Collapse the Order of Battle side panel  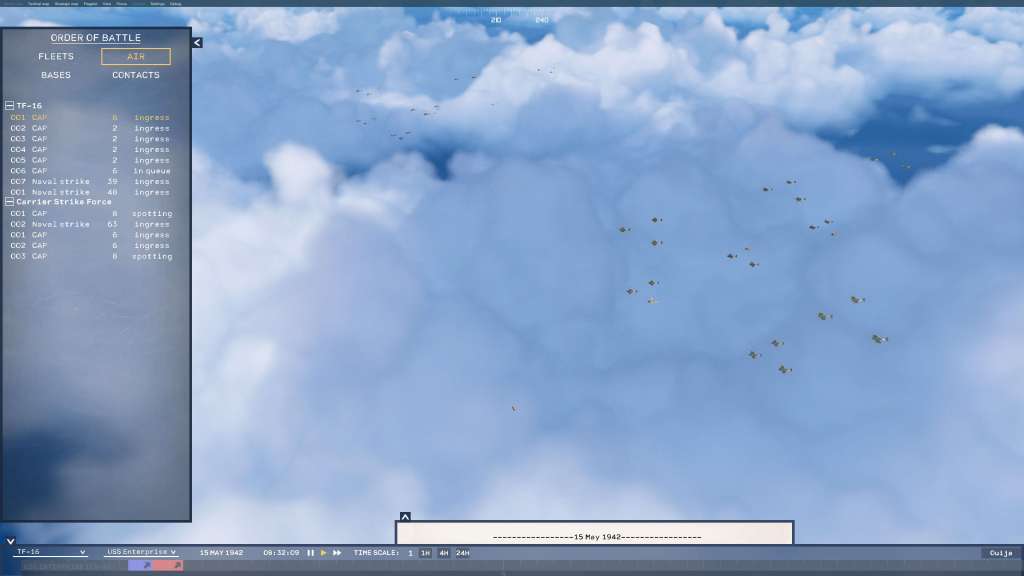tap(197, 43)
